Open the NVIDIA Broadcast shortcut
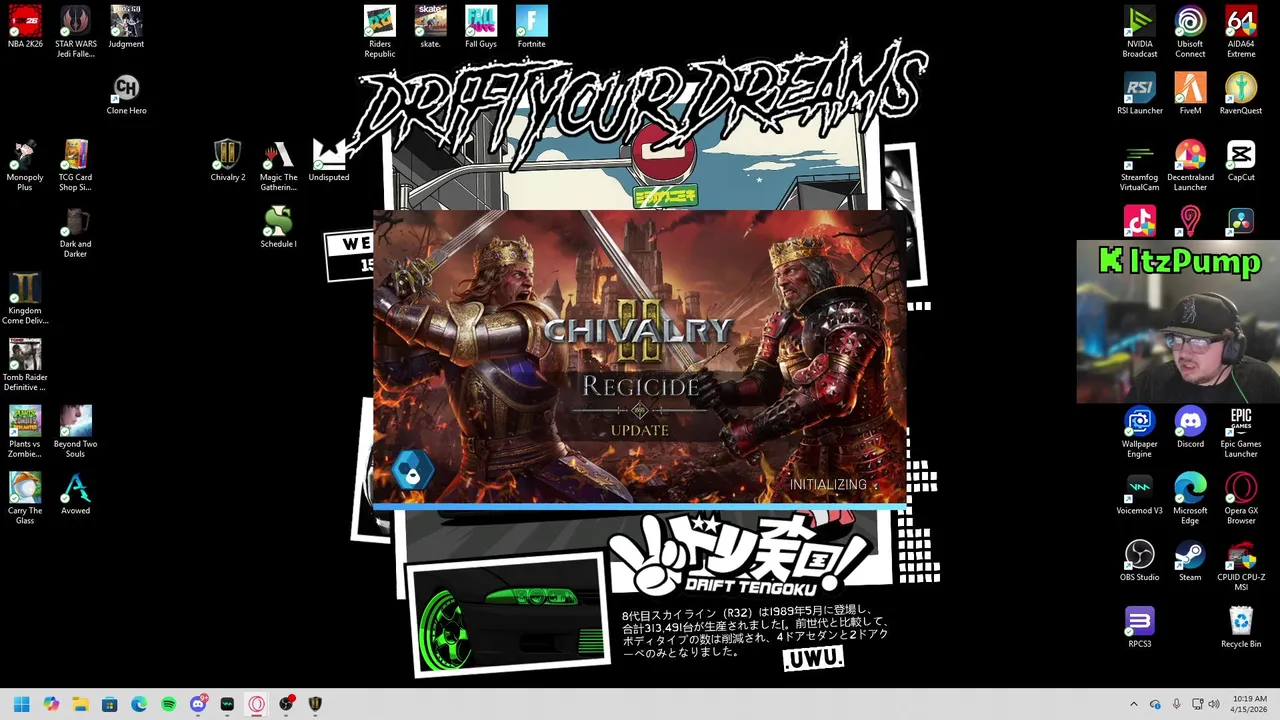1280x720 pixels. [x=1139, y=31]
